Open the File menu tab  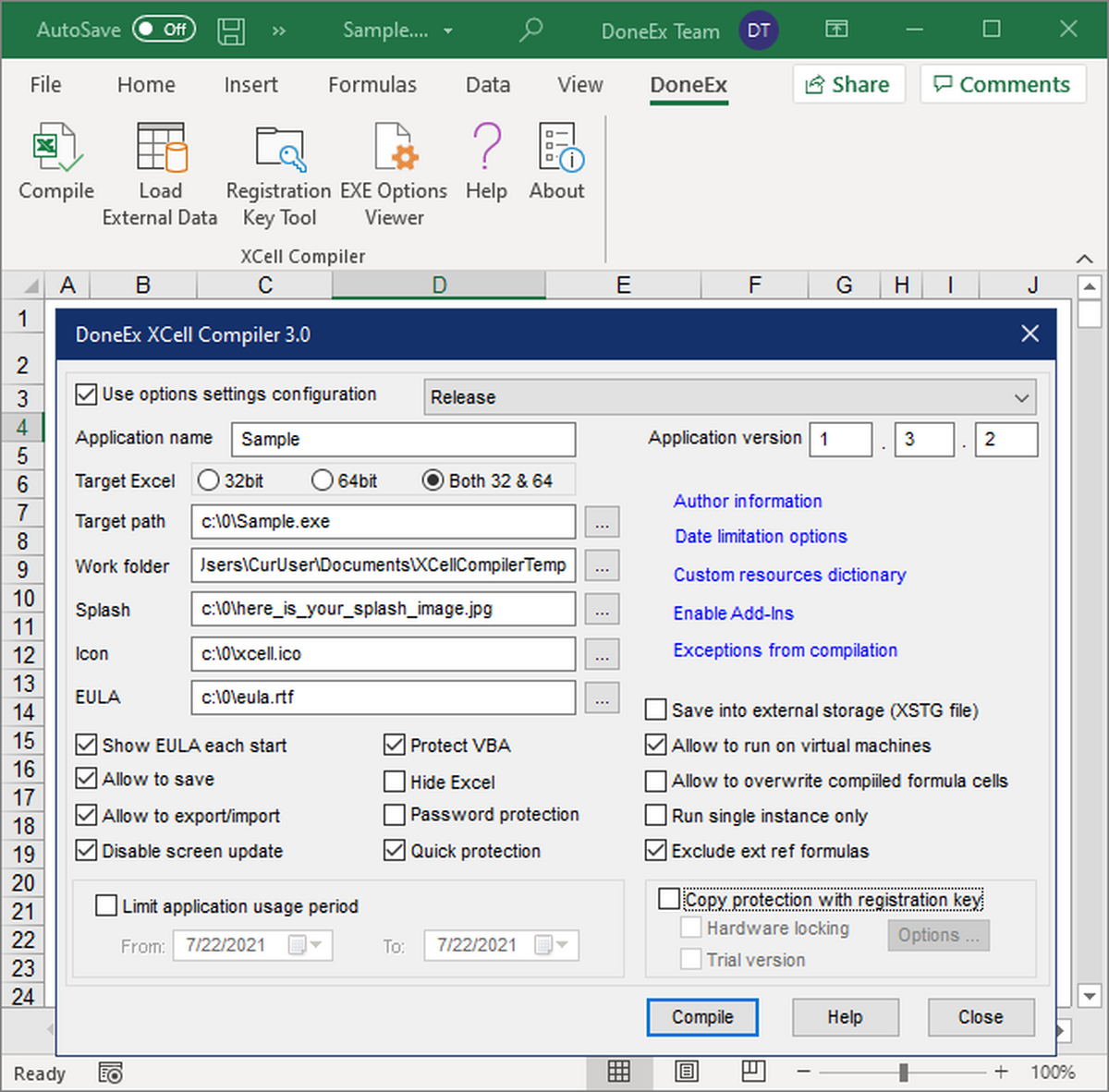(45, 85)
